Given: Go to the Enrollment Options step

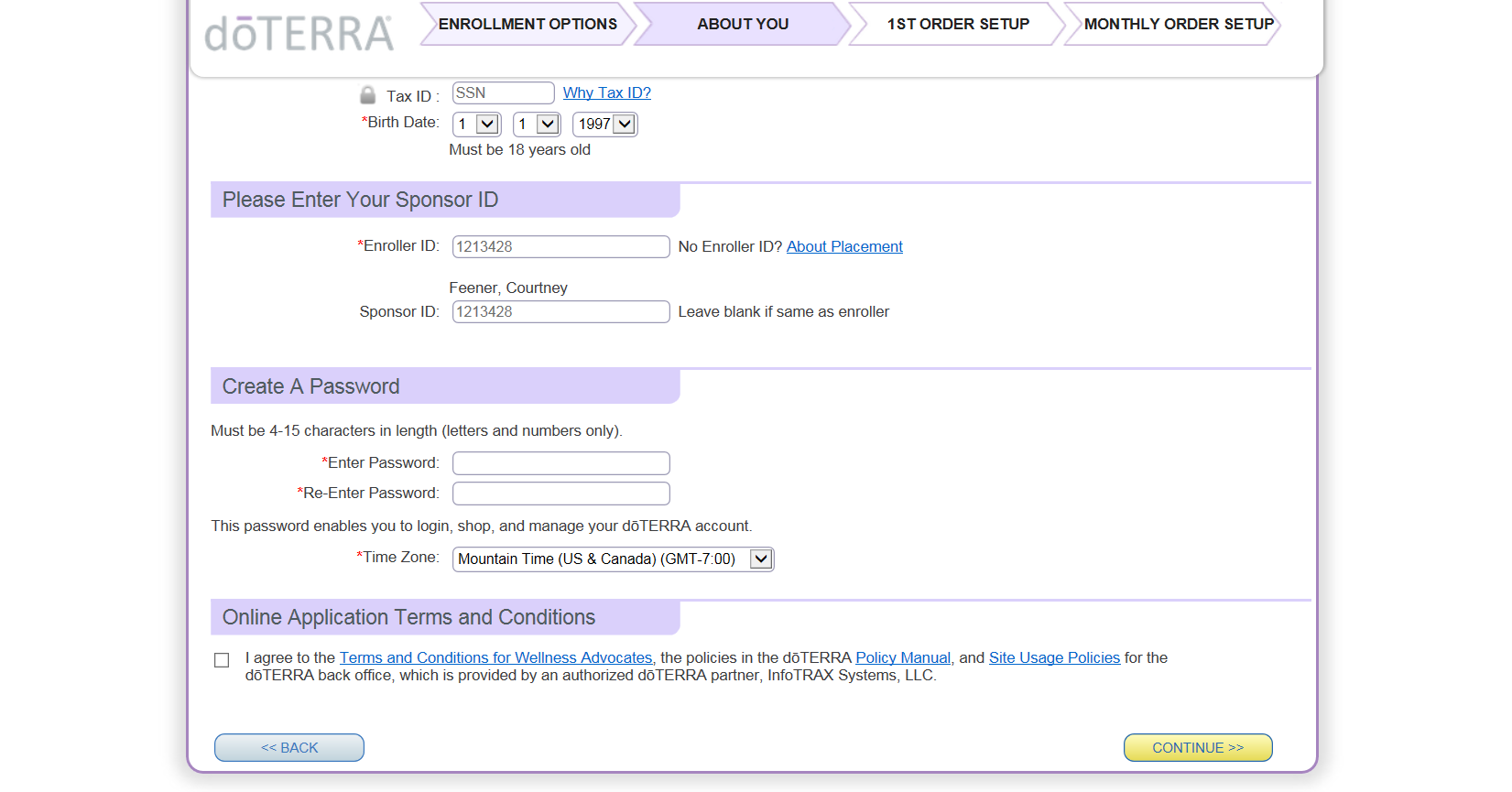Looking at the screenshot, I should [528, 24].
